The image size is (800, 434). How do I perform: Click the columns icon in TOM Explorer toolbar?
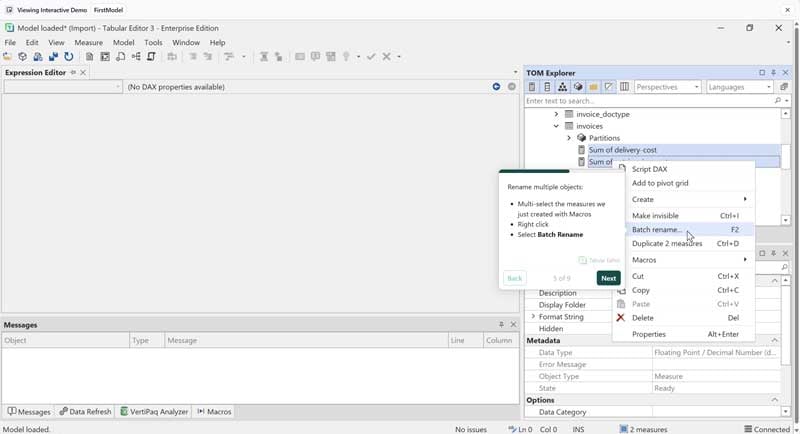[624, 87]
